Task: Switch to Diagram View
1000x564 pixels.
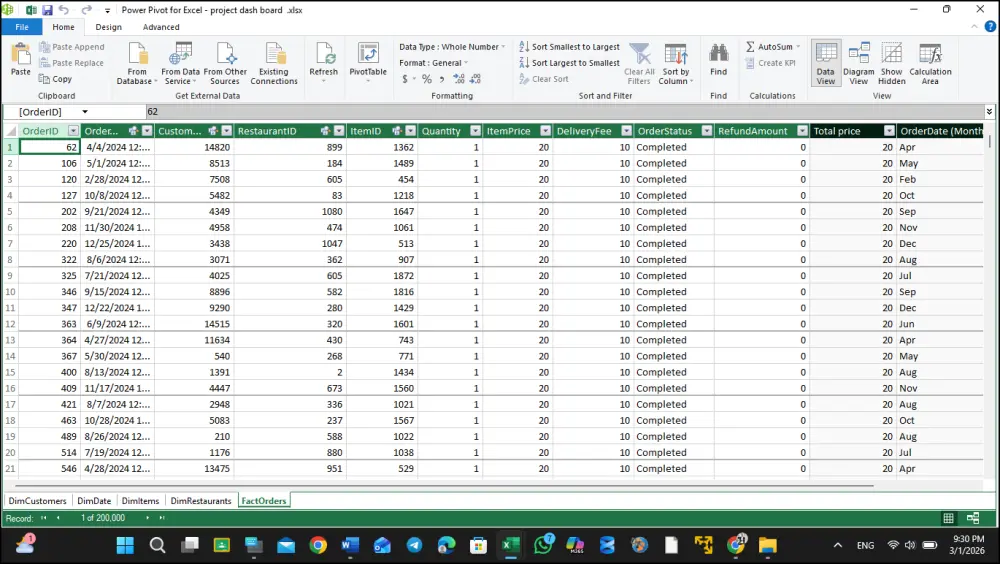Action: click(x=858, y=63)
